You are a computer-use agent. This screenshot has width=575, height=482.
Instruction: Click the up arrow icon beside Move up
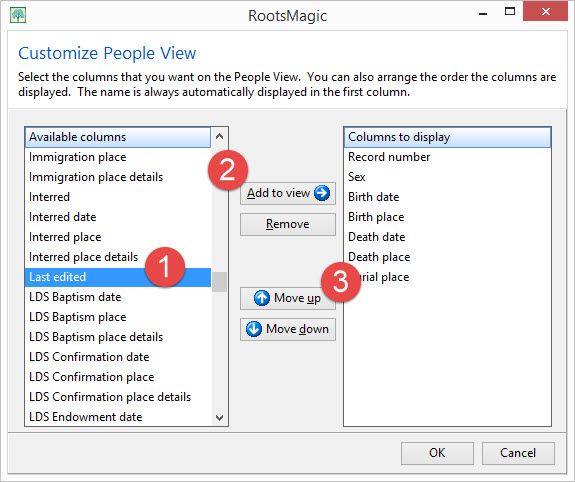click(261, 298)
